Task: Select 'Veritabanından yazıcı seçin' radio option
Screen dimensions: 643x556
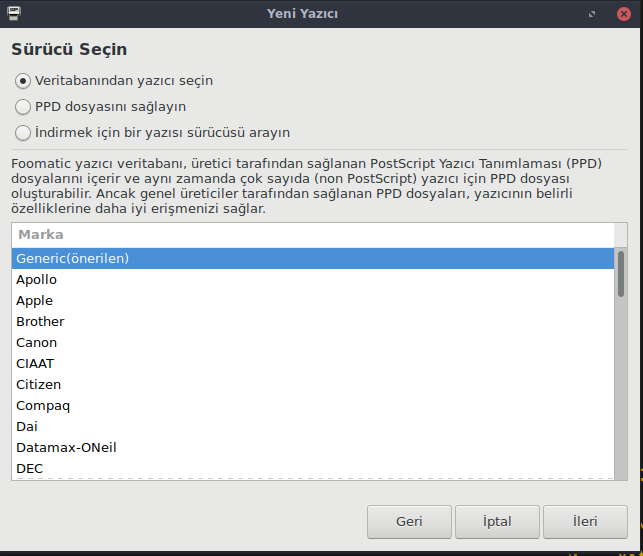Action: 23,81
